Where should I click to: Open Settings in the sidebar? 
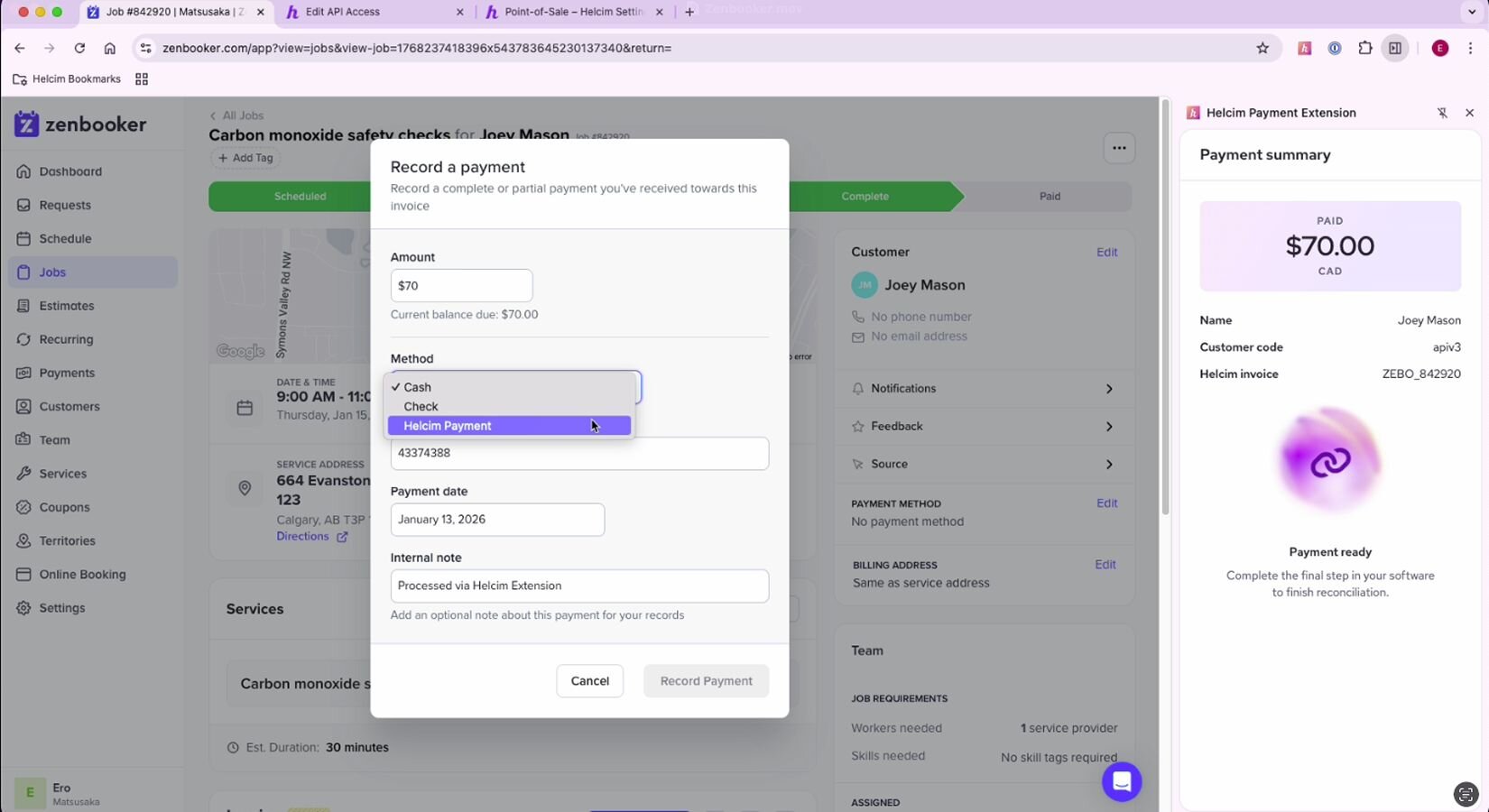click(93, 608)
